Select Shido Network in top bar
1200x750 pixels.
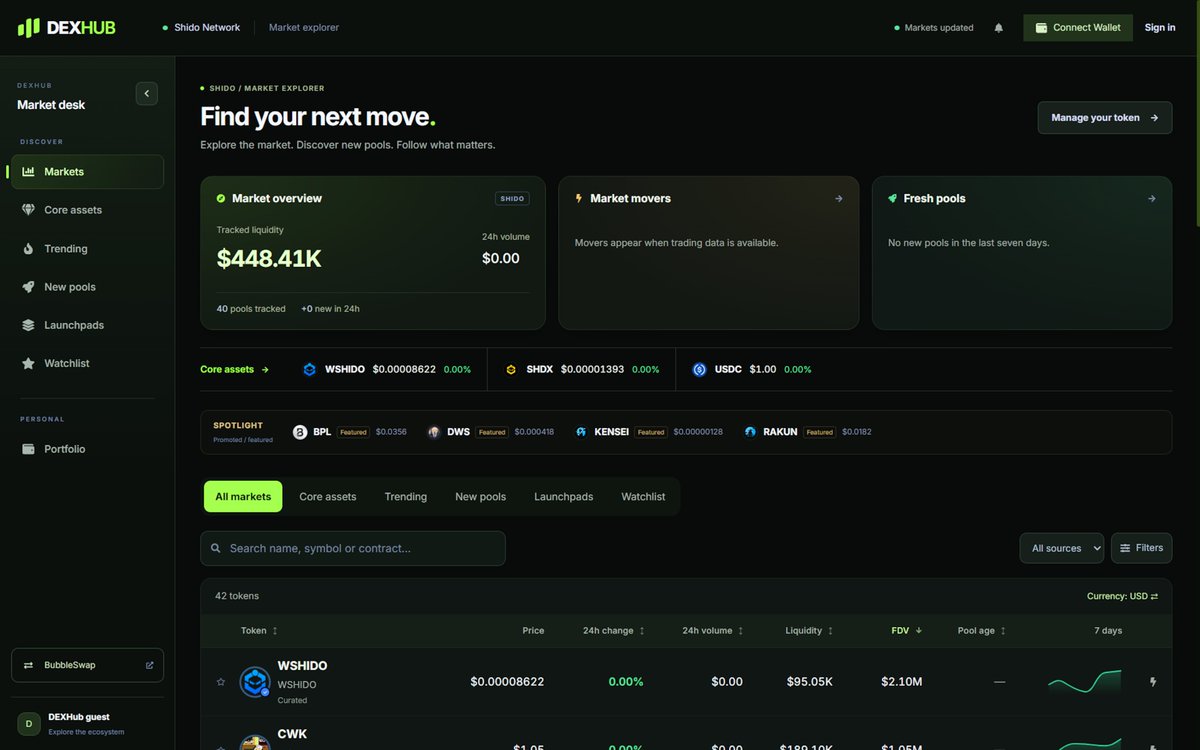coord(201,28)
